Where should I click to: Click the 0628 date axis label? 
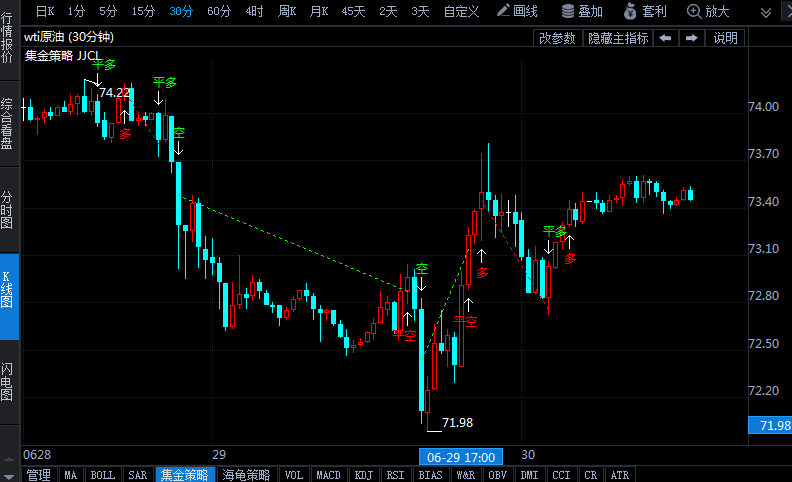coord(37,455)
